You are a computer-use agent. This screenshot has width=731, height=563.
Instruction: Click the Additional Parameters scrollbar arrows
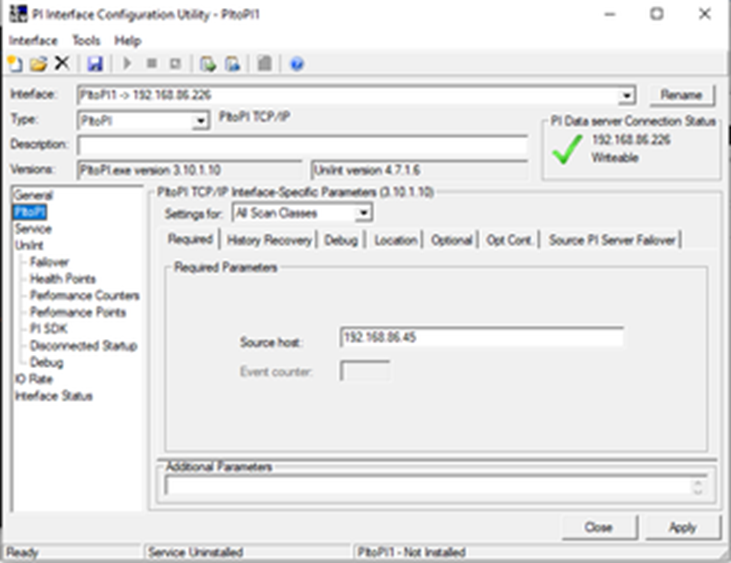tap(698, 487)
